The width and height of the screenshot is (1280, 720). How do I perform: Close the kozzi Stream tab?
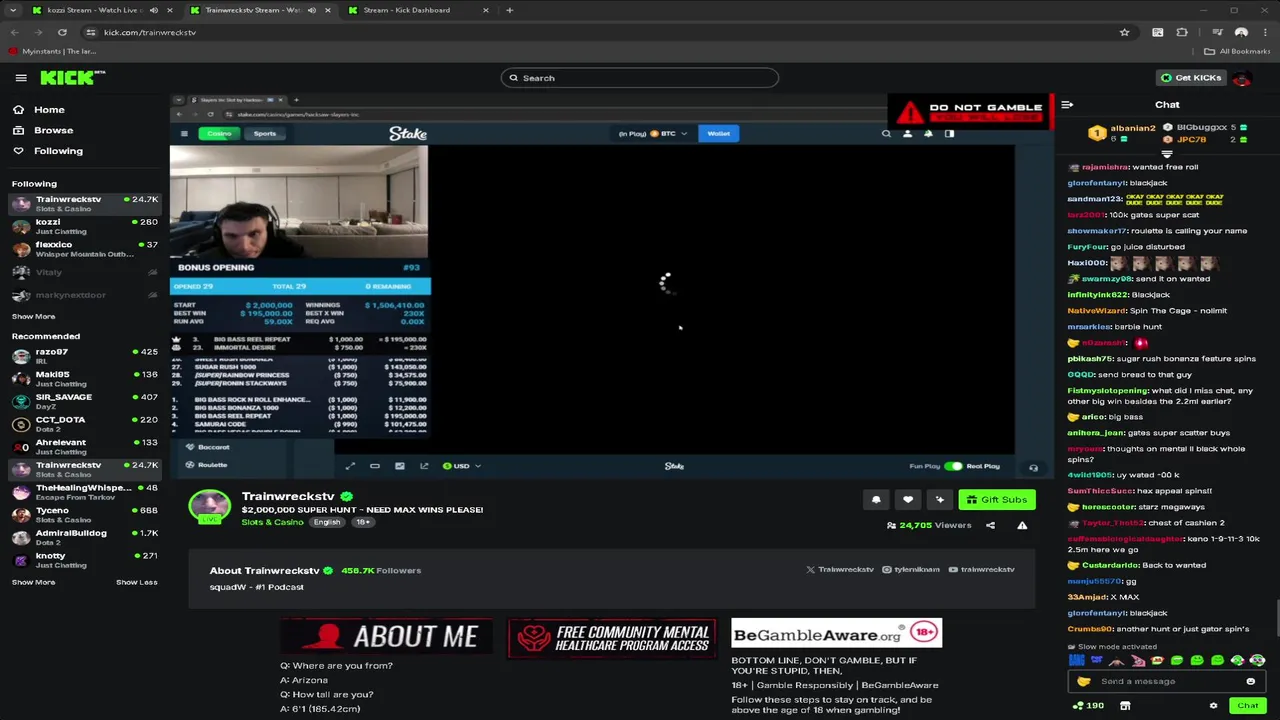click(x=169, y=10)
